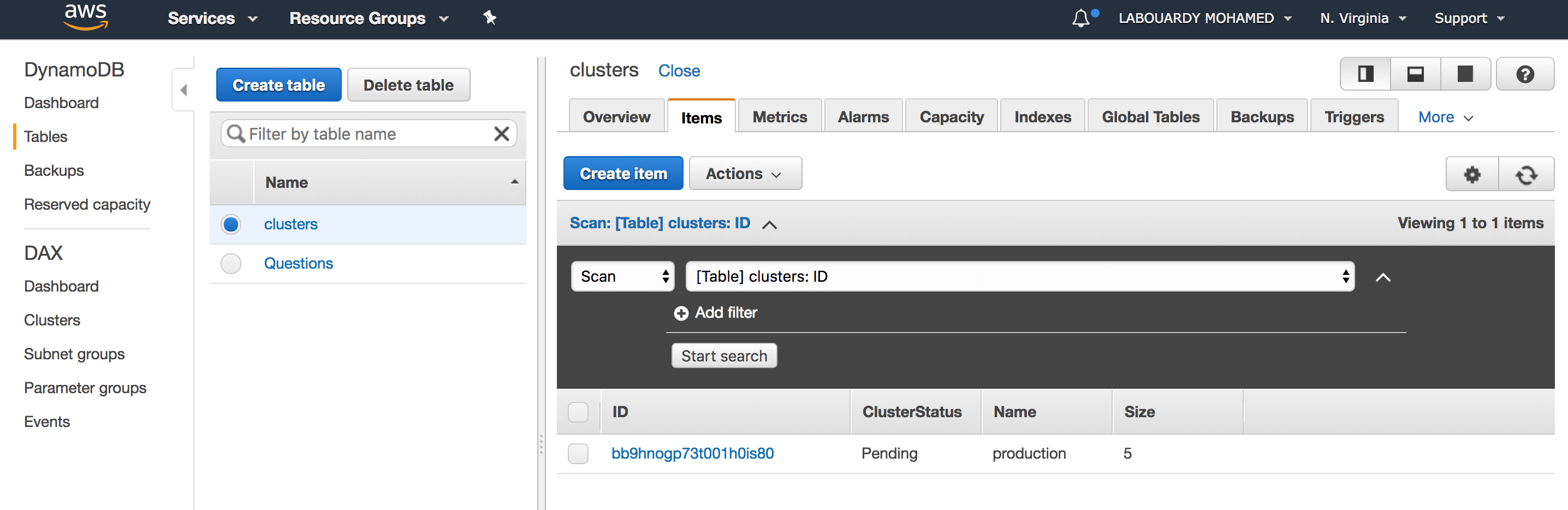Click the Start search button
This screenshot has width=1568, height=510.
(724, 356)
